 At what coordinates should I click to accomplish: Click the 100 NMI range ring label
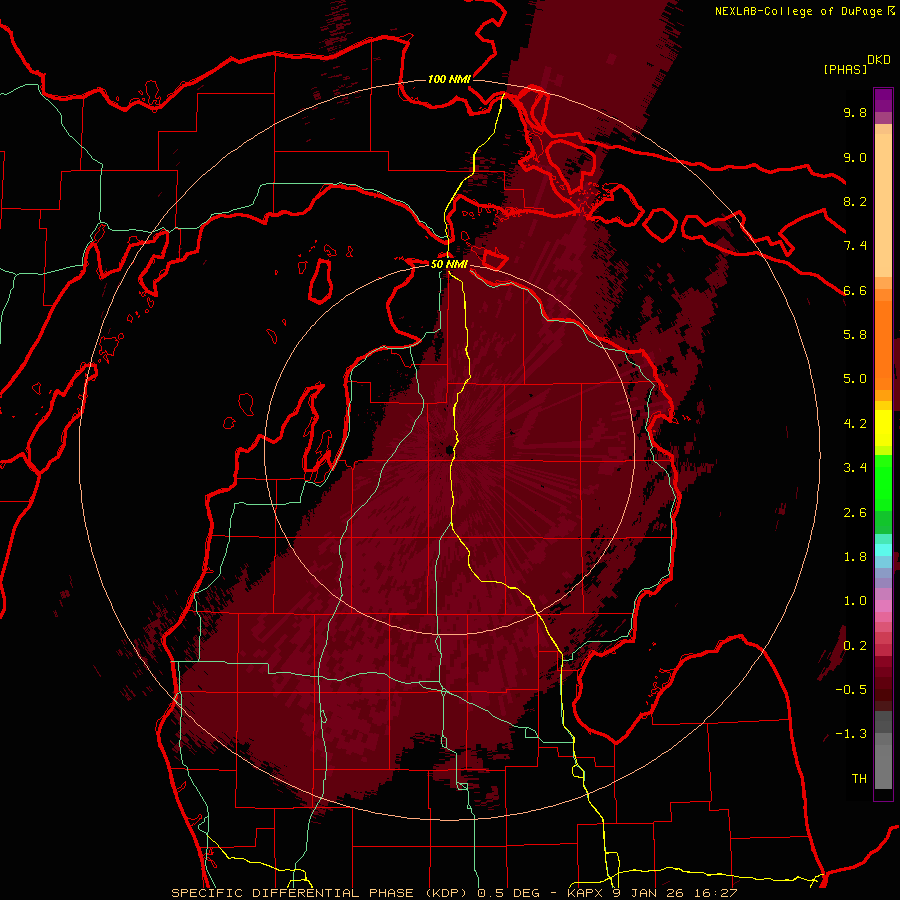pyautogui.click(x=449, y=79)
